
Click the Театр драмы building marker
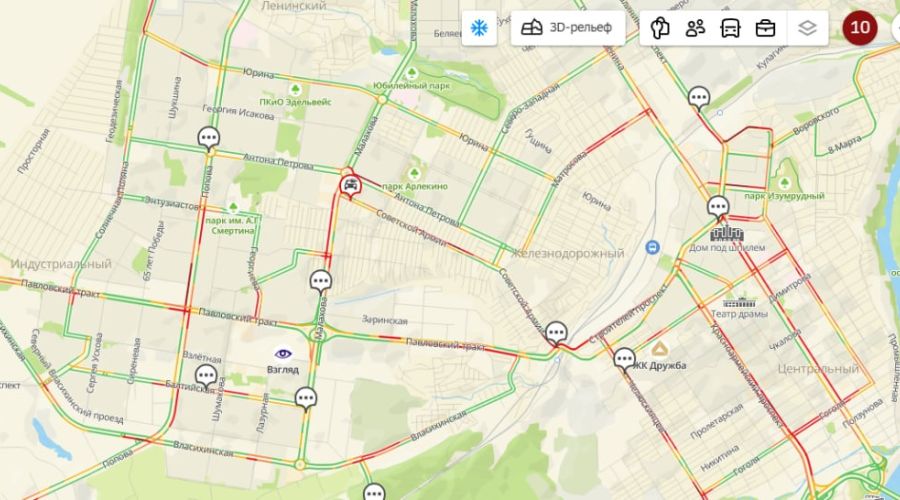click(x=739, y=303)
